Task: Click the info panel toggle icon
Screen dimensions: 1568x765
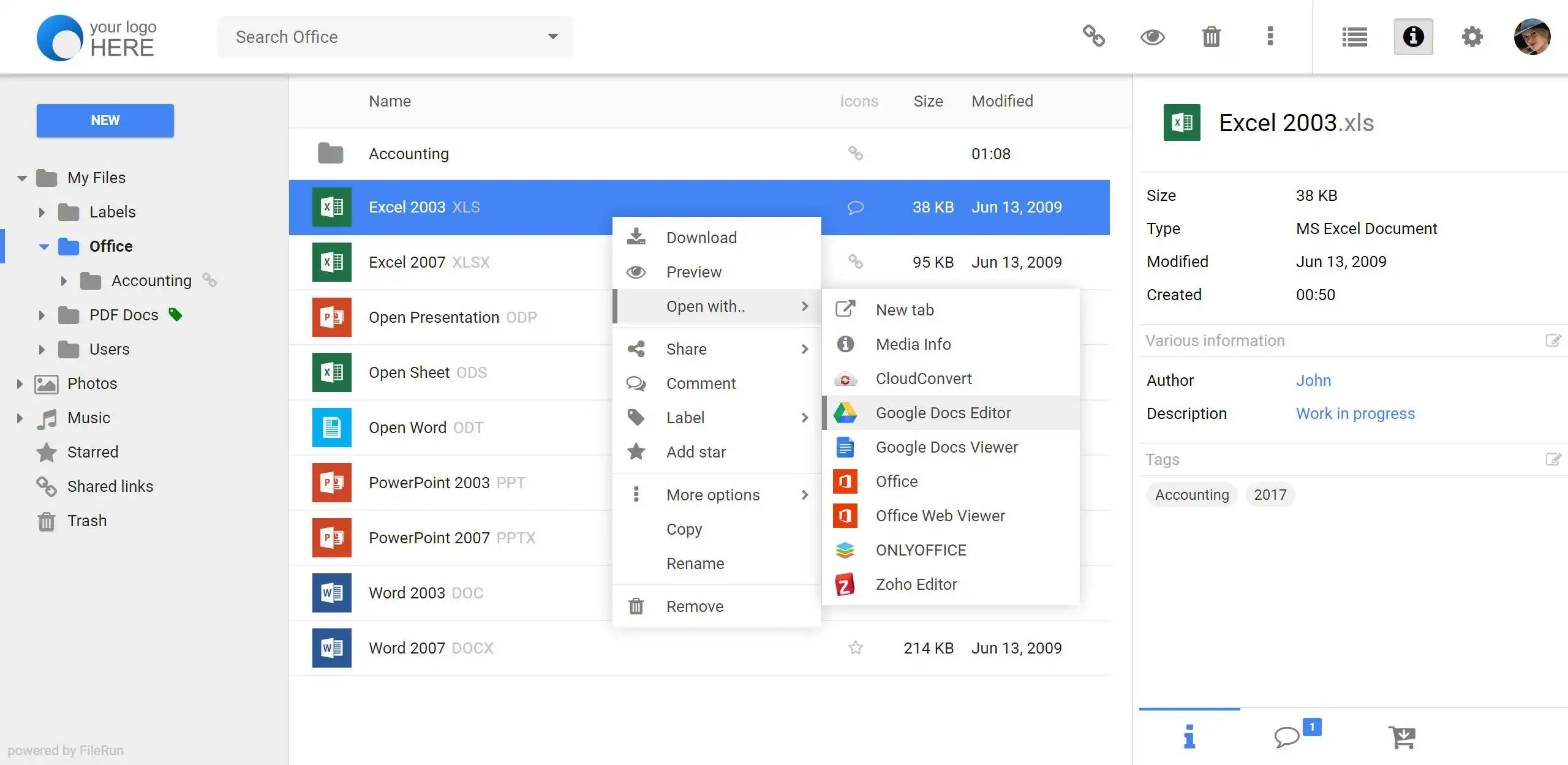Action: (1413, 36)
